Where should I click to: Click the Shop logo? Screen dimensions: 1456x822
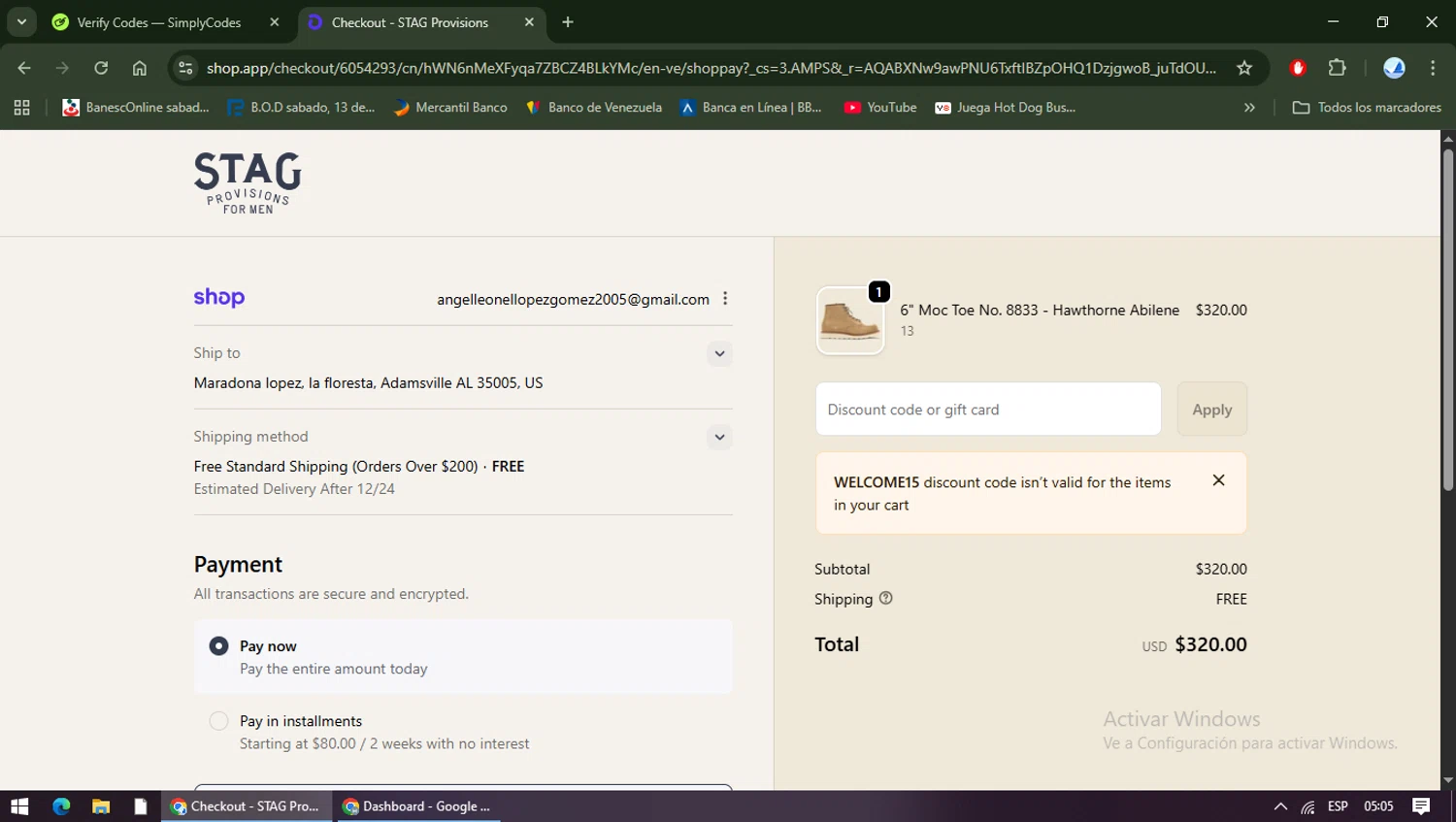pos(219,297)
